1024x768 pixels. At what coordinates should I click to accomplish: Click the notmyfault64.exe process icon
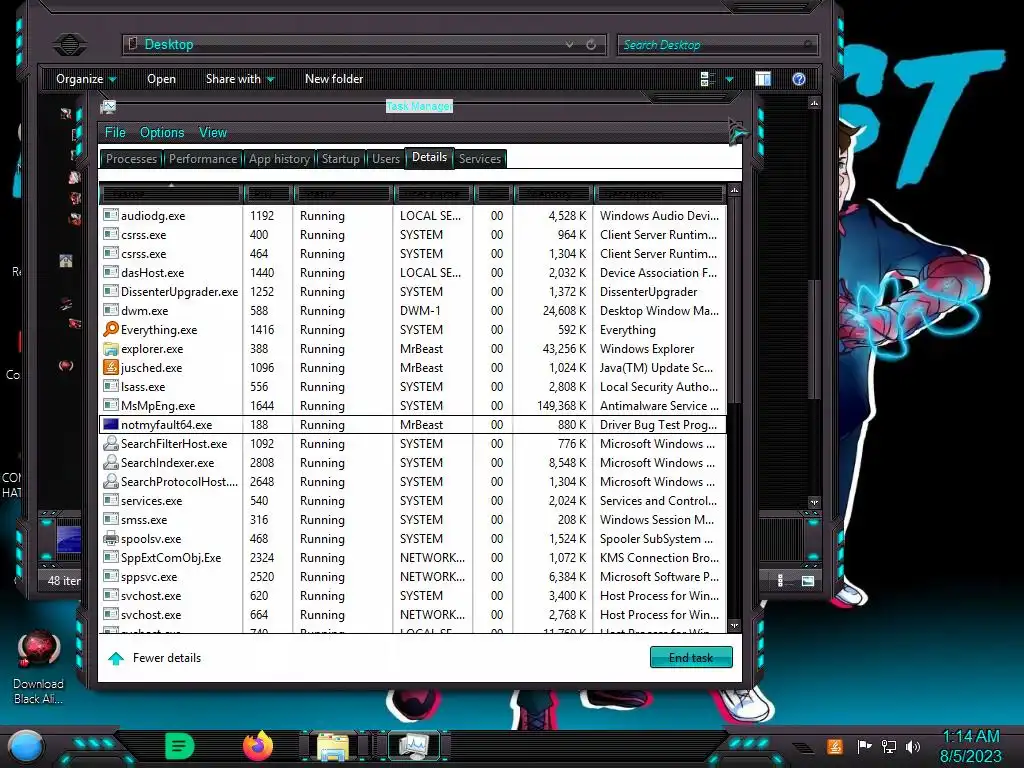pos(111,424)
